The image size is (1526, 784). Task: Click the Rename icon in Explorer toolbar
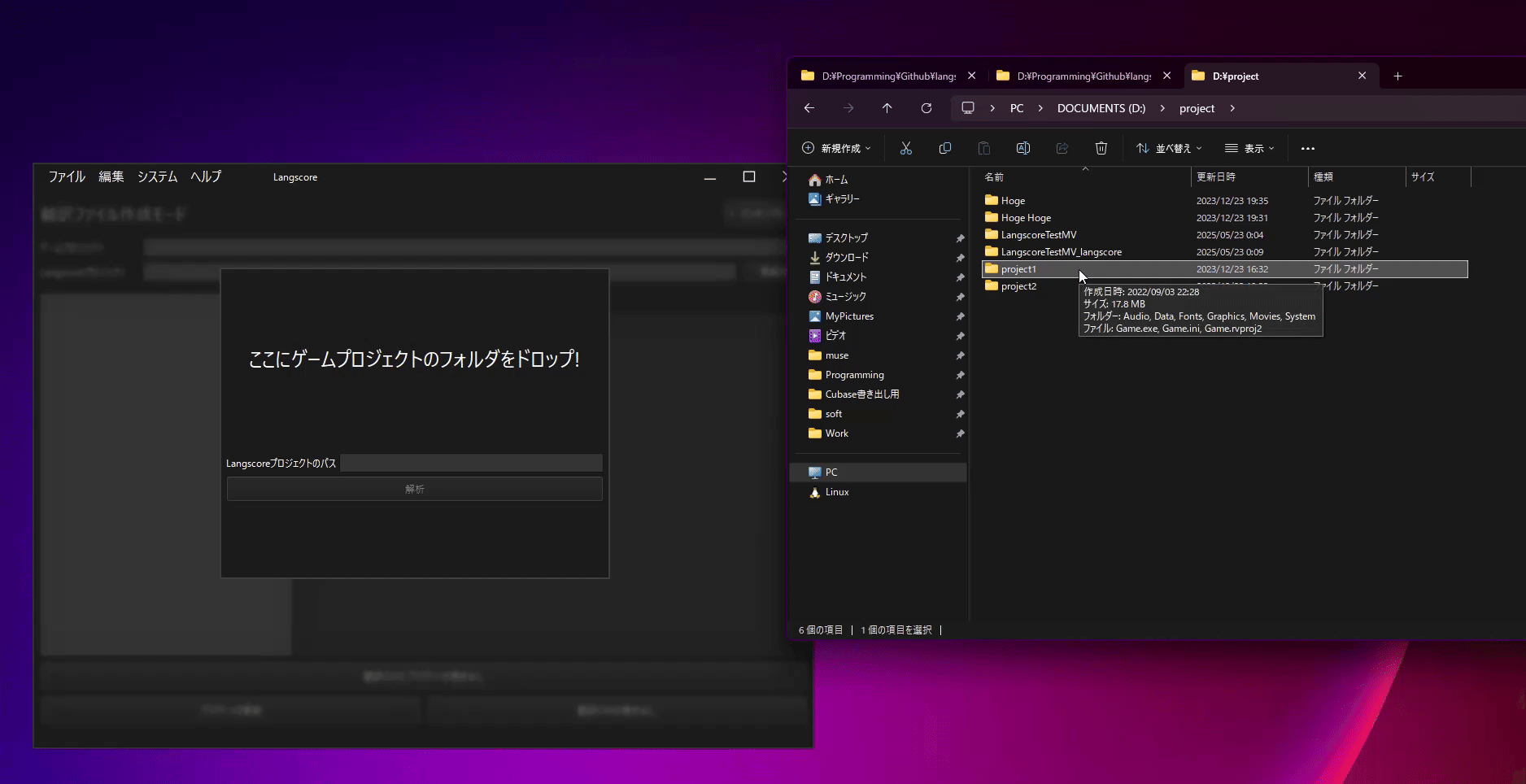click(x=1022, y=148)
